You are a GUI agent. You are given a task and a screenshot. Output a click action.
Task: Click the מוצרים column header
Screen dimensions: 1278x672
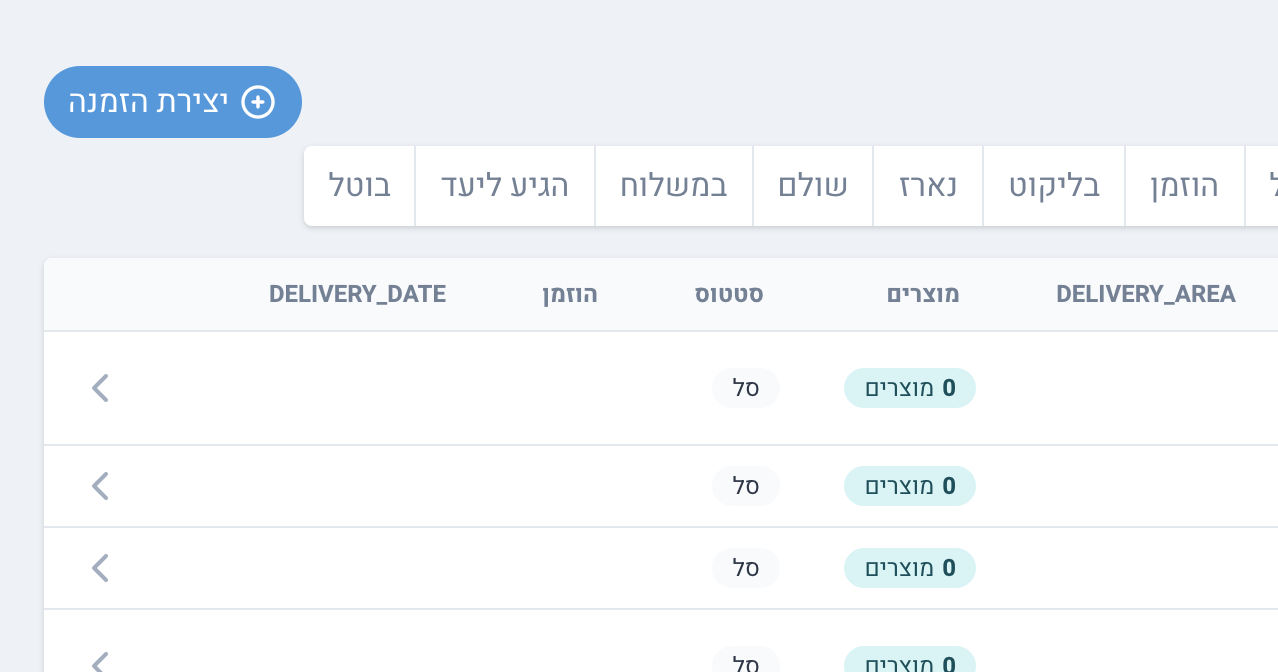pos(923,294)
